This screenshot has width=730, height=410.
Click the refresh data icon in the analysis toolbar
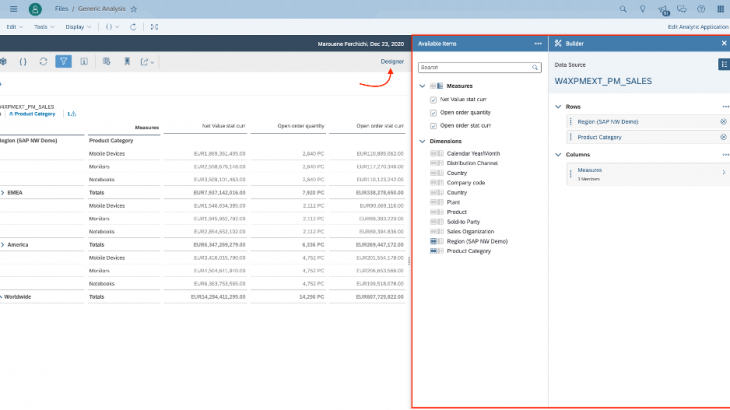[x=43, y=62]
